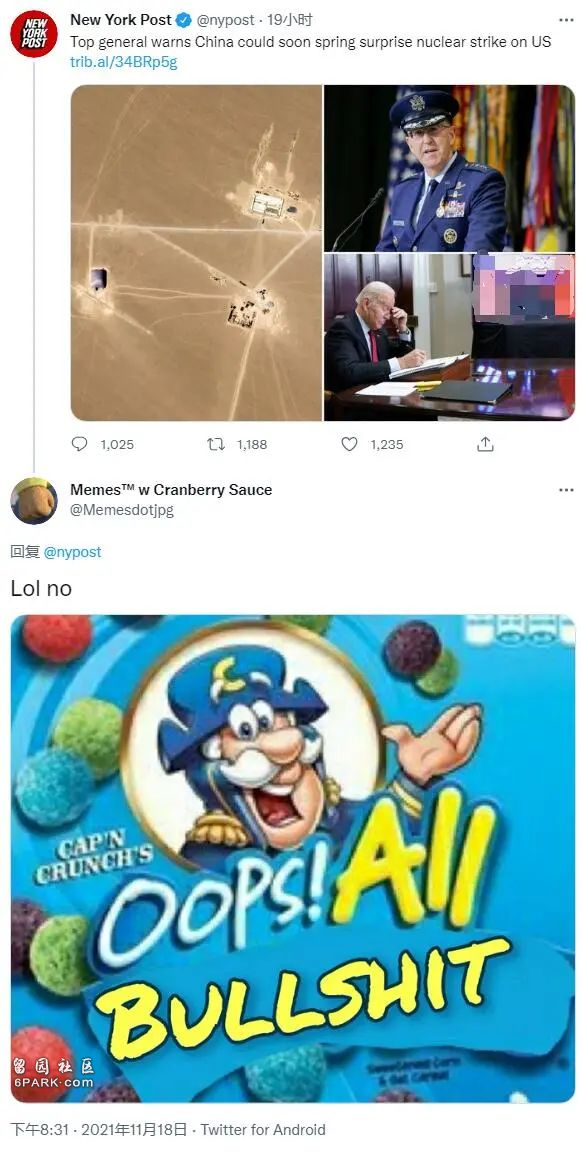Click Twitter for Android source label

click(263, 1129)
